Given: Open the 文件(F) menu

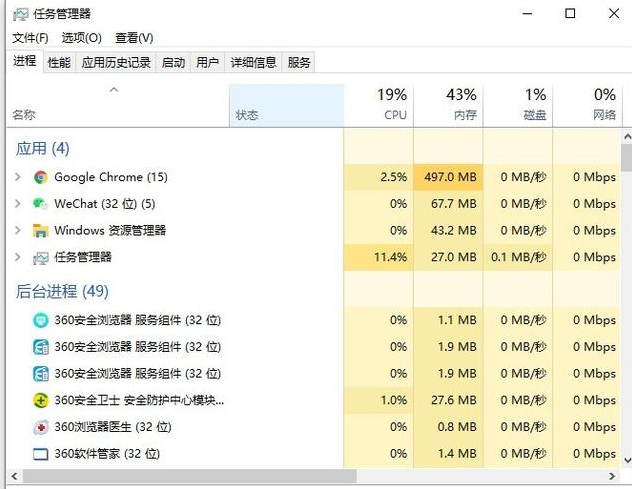Looking at the screenshot, I should pyautogui.click(x=30, y=38).
